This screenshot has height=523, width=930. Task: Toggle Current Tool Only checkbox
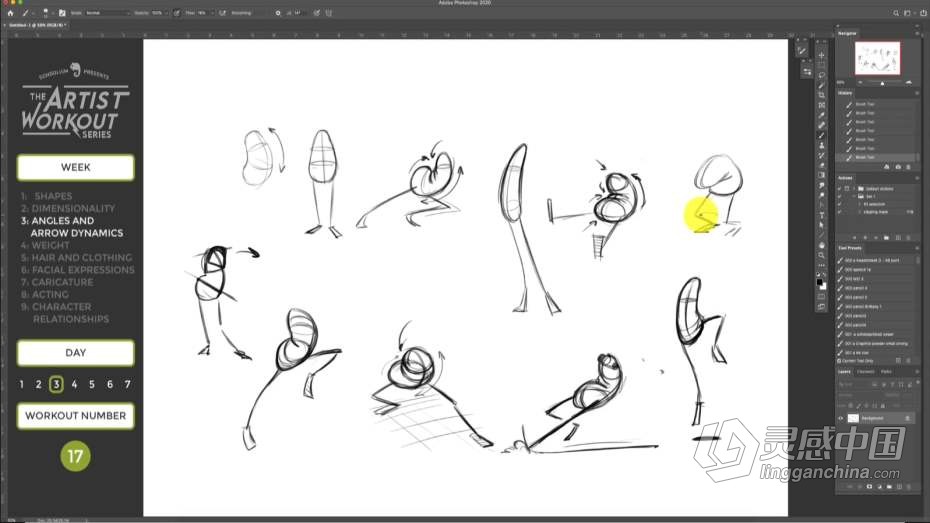pos(839,361)
